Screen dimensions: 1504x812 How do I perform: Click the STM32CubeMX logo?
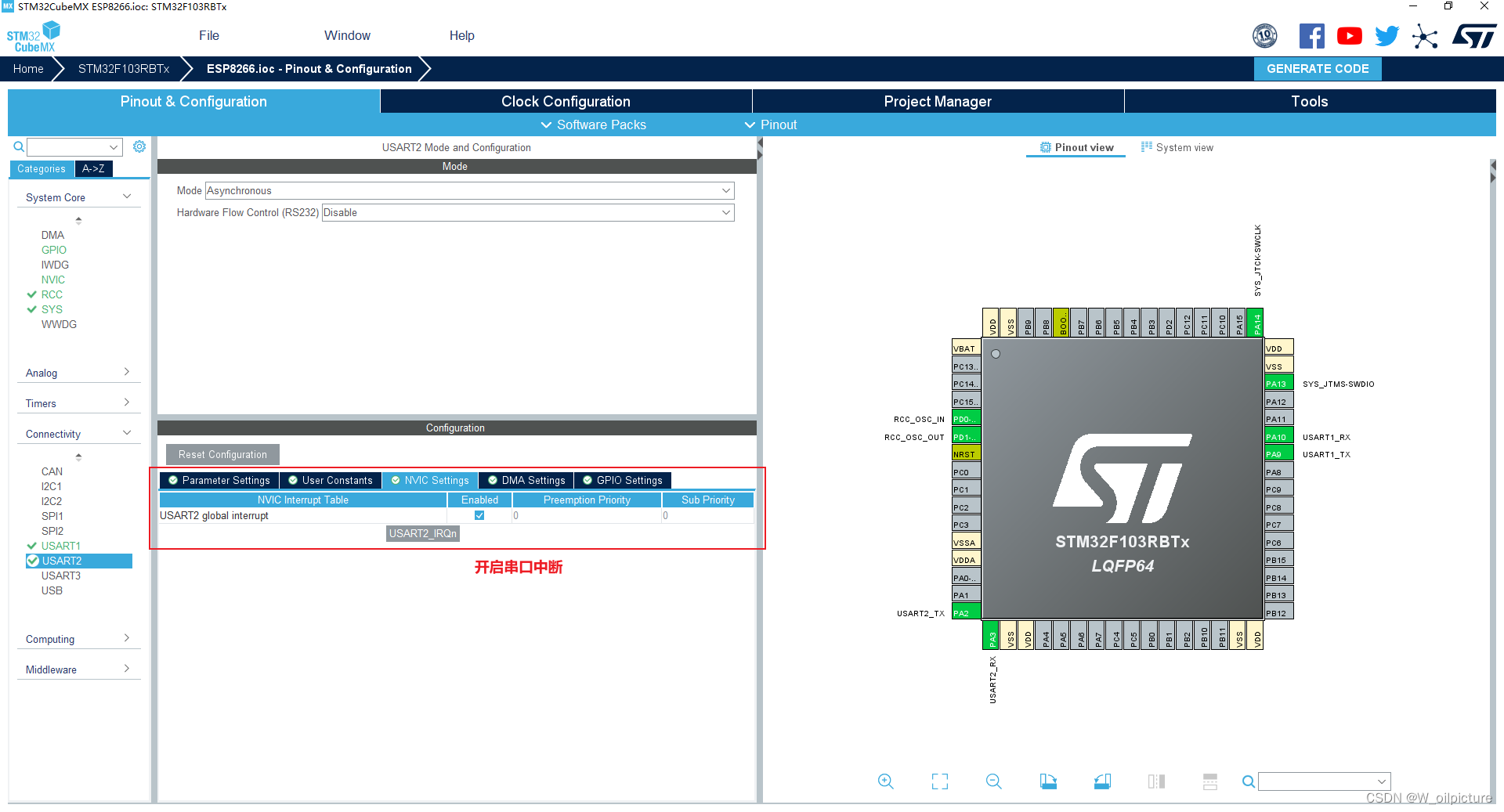point(34,37)
